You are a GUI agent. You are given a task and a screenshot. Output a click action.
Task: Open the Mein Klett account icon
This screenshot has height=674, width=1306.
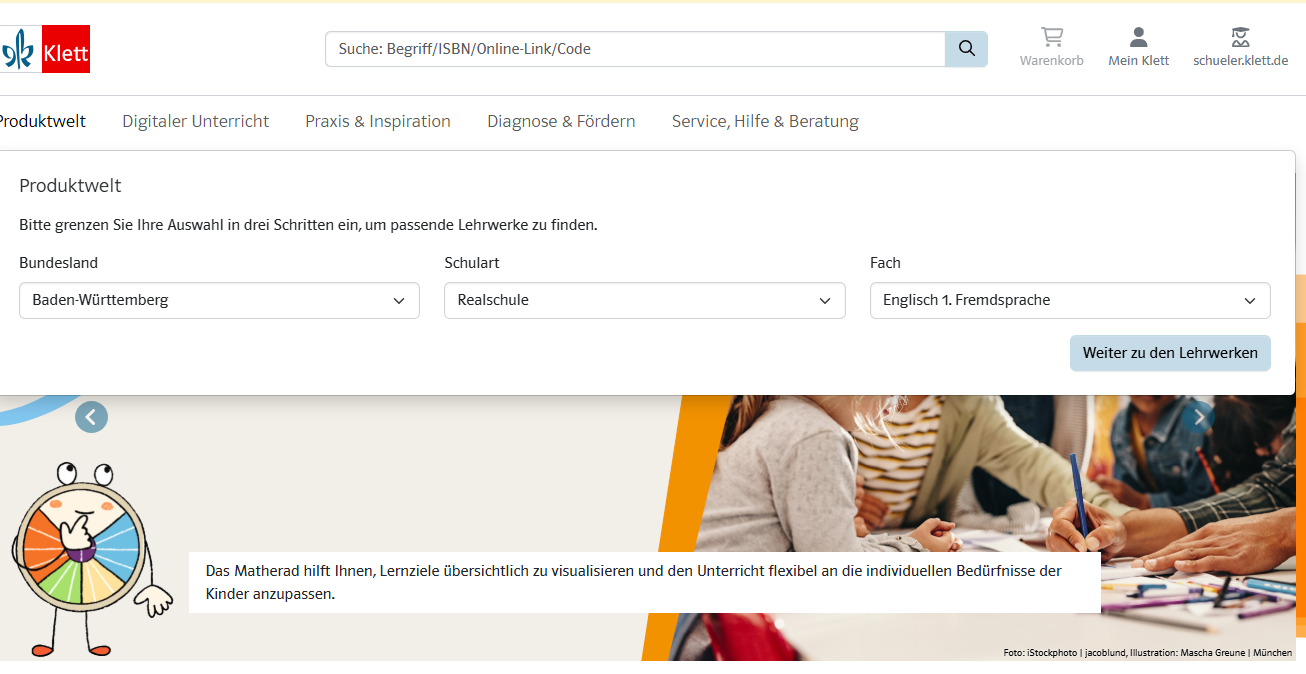pos(1138,47)
